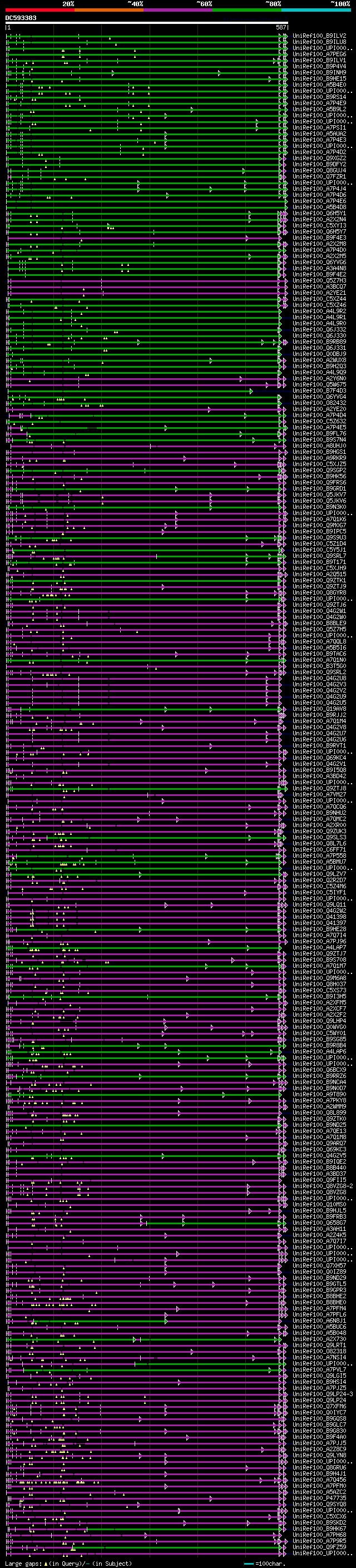Screen dimensions: 356x1568
Task: Select the UniRef100_A7Q456 label
Action: [x=319, y=1479]
